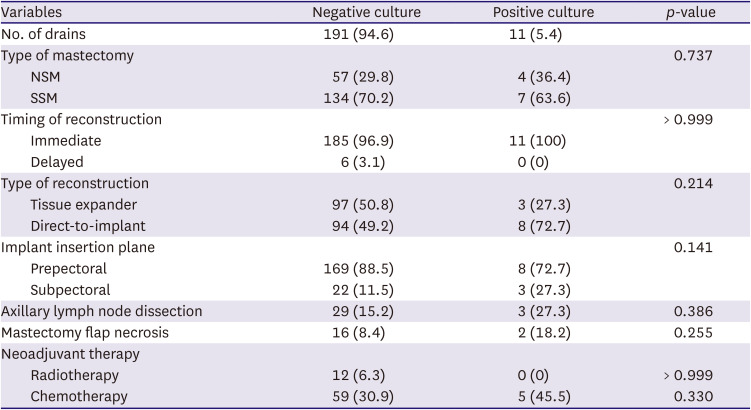Select the NSM row label
The image size is (751, 410).
pos(47,76)
